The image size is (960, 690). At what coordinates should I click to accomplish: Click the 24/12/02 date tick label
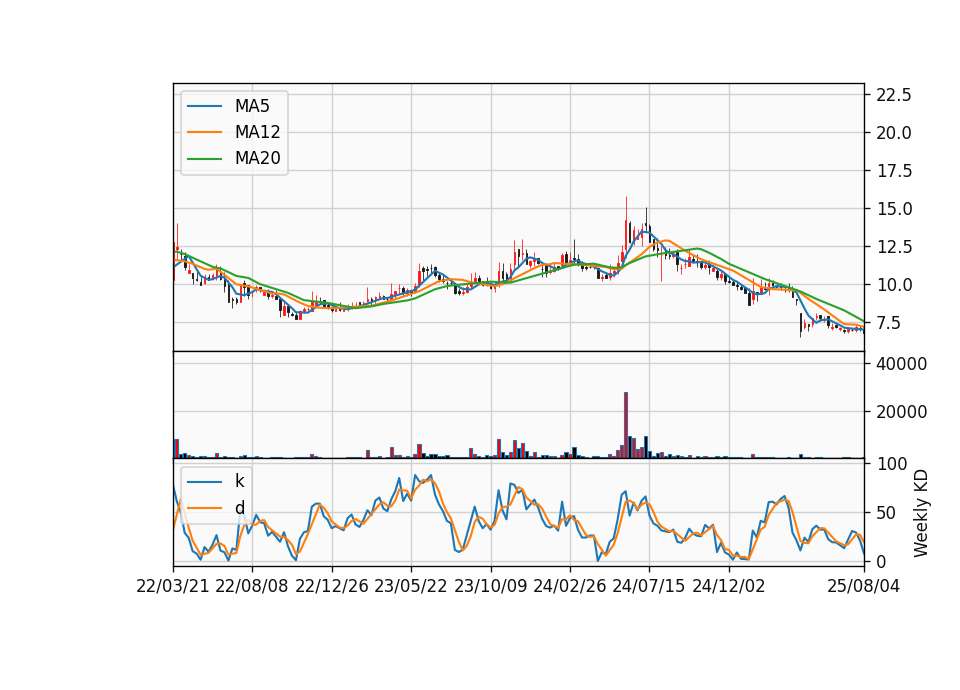(729, 586)
